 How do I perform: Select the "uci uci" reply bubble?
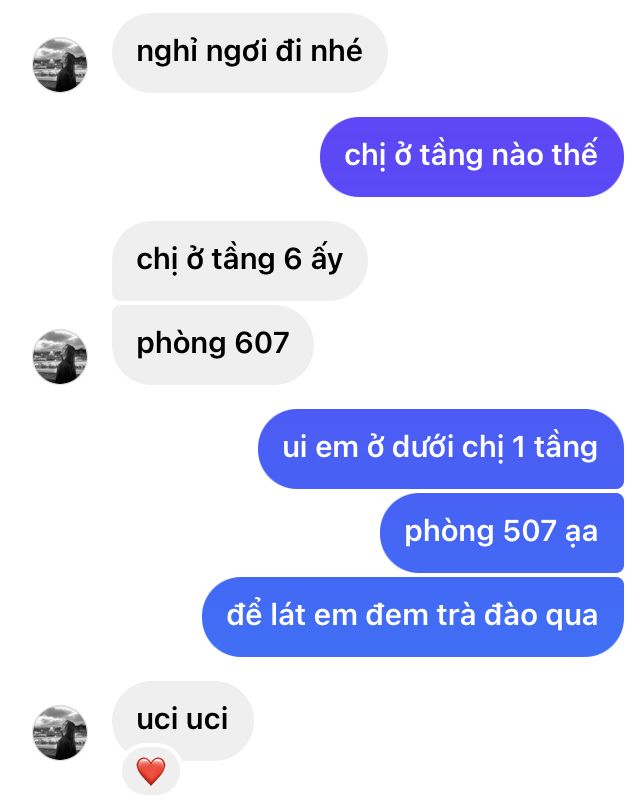183,721
